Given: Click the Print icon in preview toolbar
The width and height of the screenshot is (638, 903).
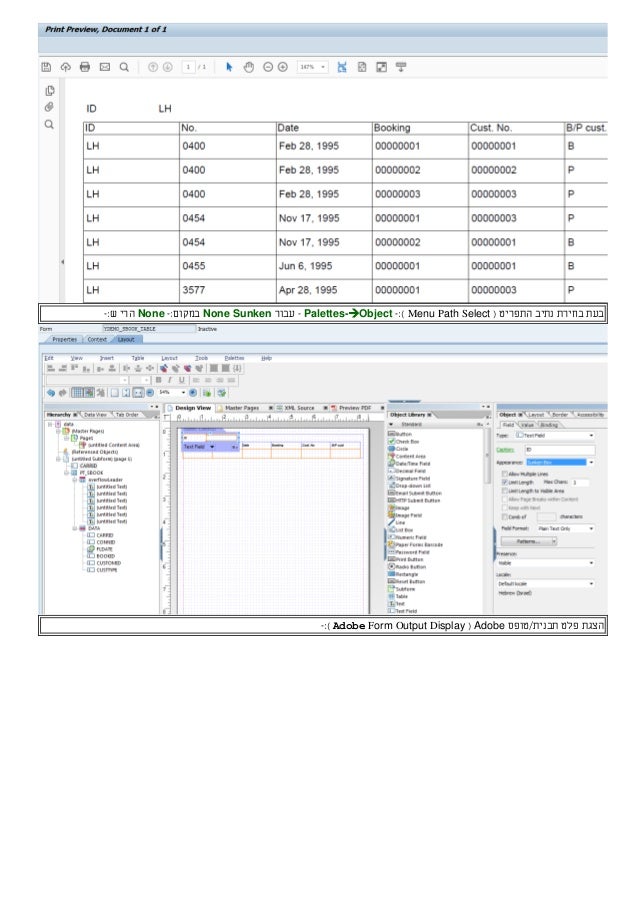Looking at the screenshot, I should coord(84,67).
